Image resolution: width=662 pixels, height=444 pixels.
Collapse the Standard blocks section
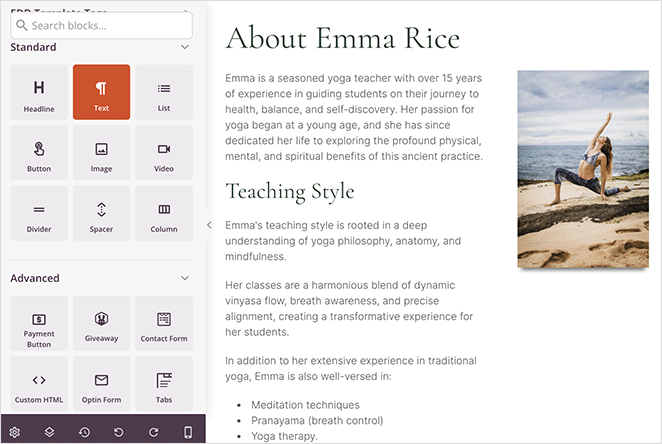(x=185, y=47)
